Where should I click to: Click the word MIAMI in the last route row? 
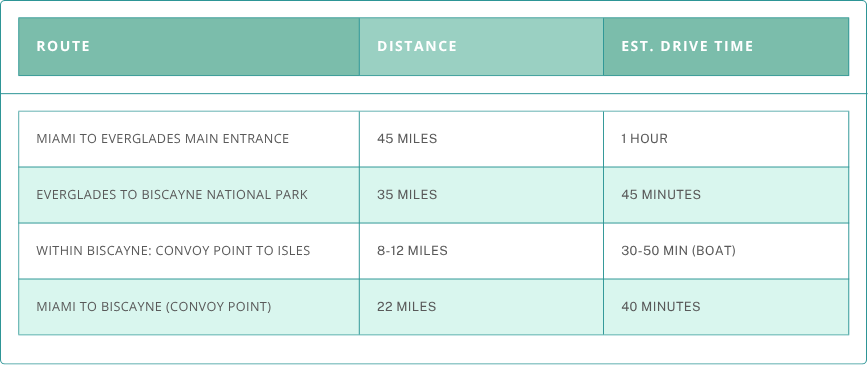53,307
